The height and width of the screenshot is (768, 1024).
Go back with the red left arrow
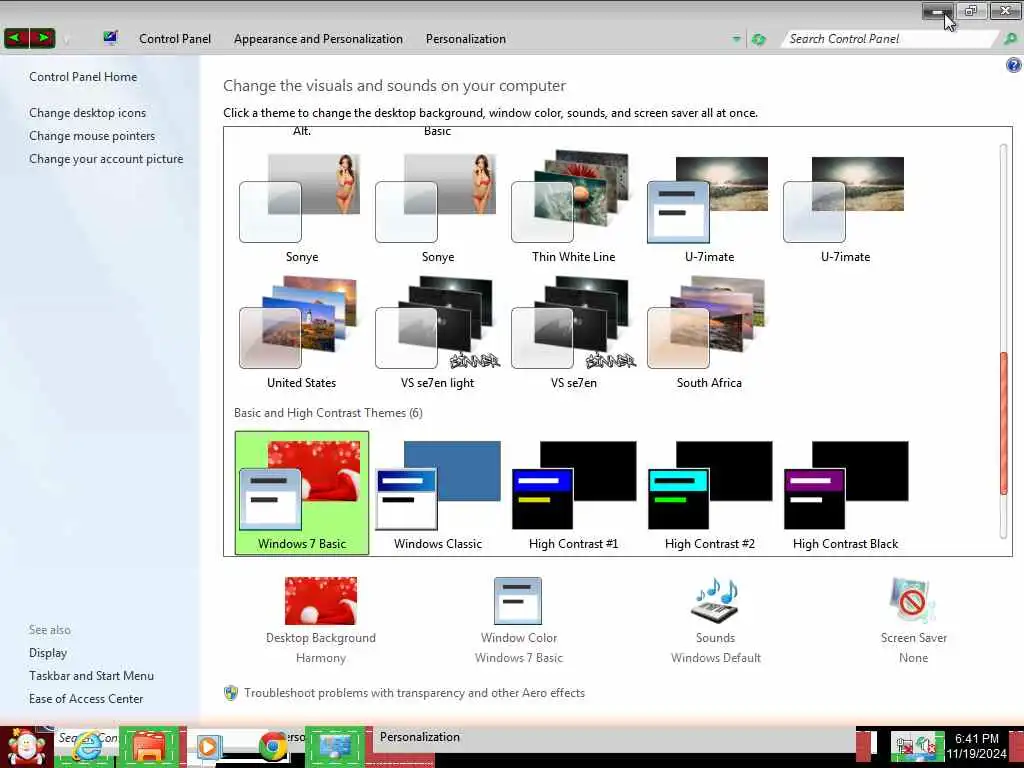(x=16, y=38)
